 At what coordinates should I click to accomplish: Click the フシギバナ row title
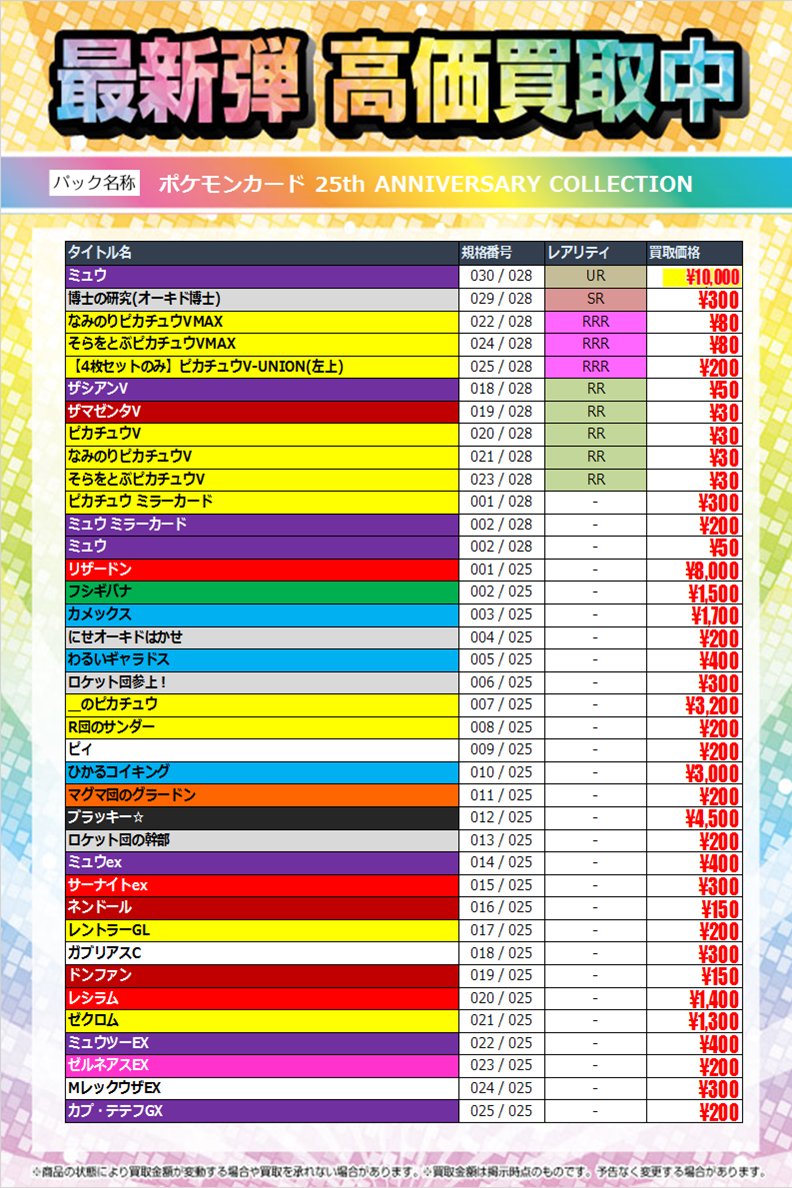[x=261, y=591]
